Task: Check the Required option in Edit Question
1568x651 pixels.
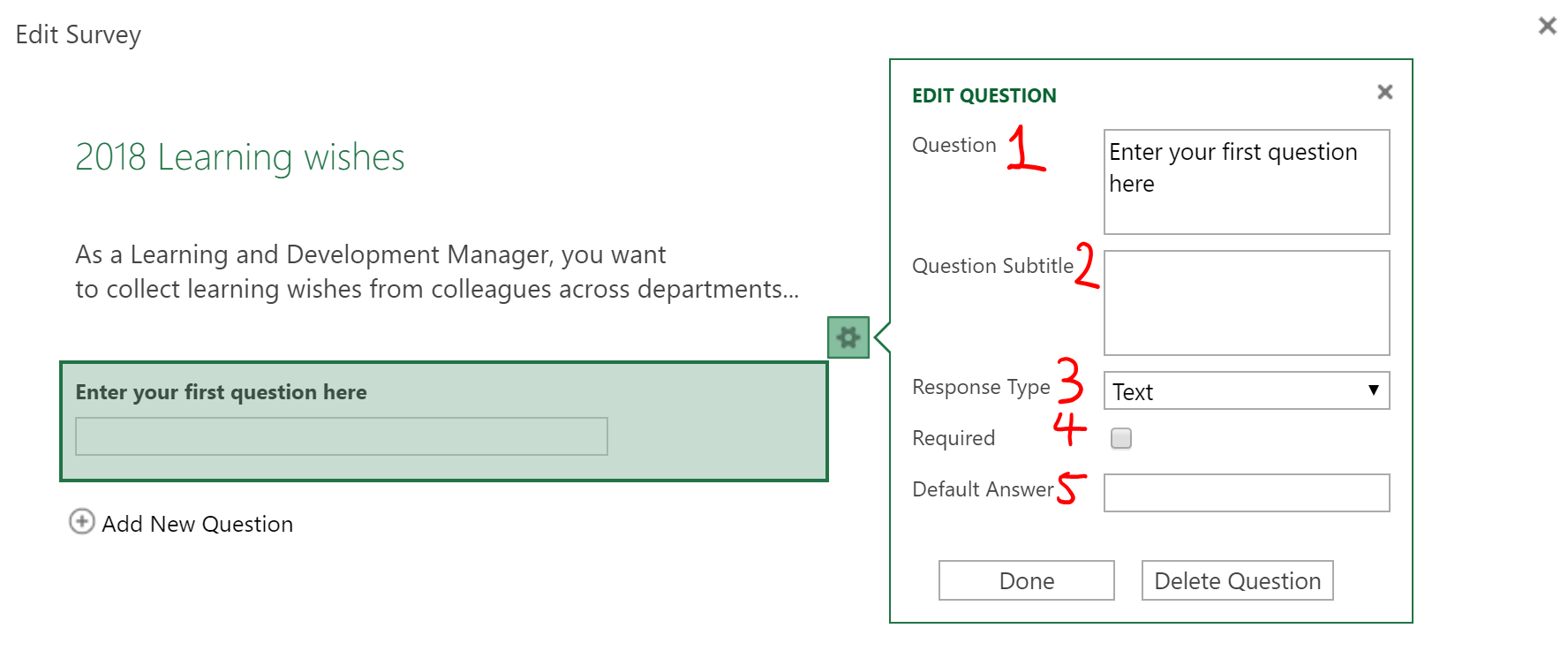Action: pos(1119,438)
